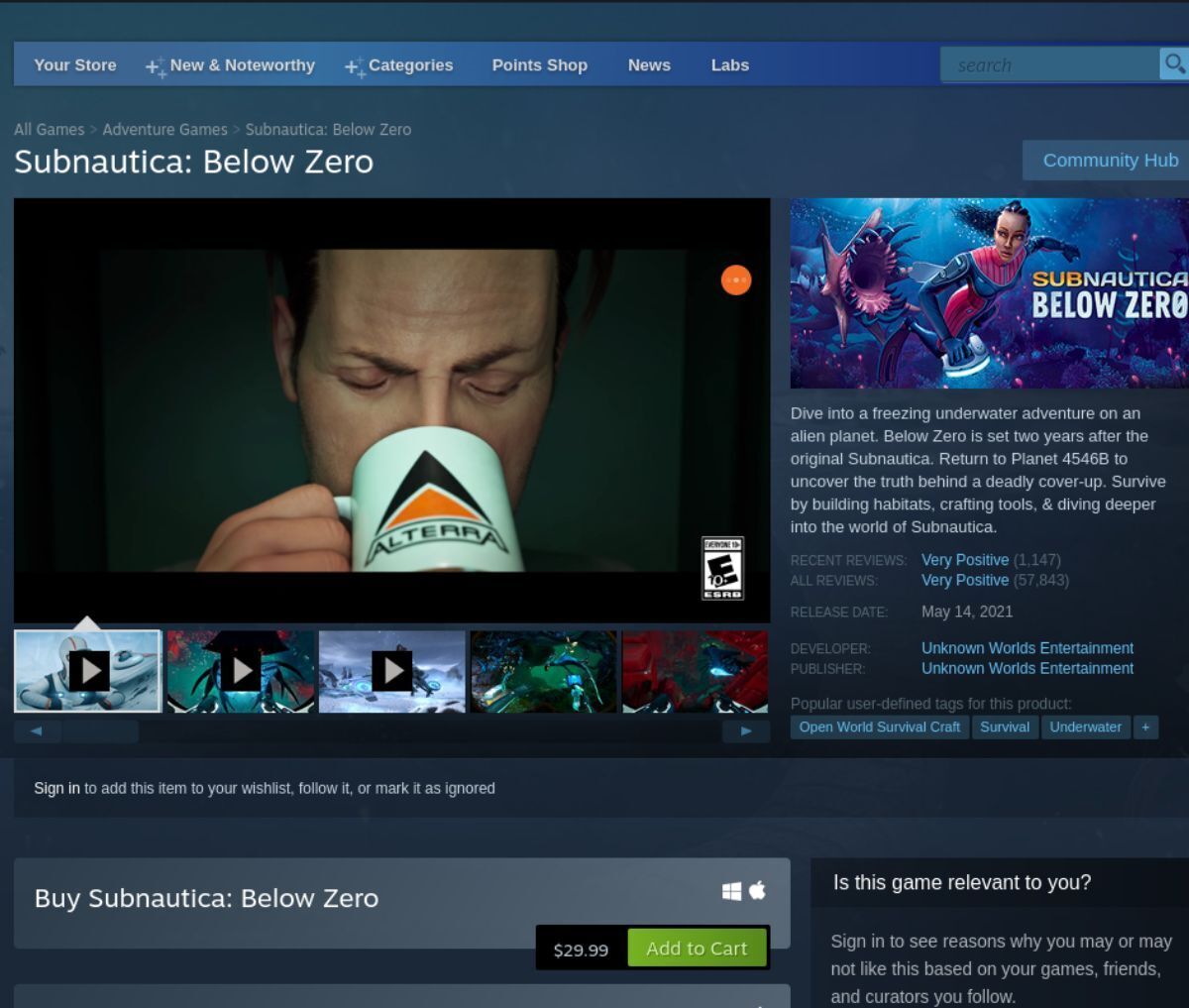Viewport: 1189px width, 1008px height.
Task: Open publisher Unknown Worlds Entertainment link
Action: pyautogui.click(x=1027, y=669)
